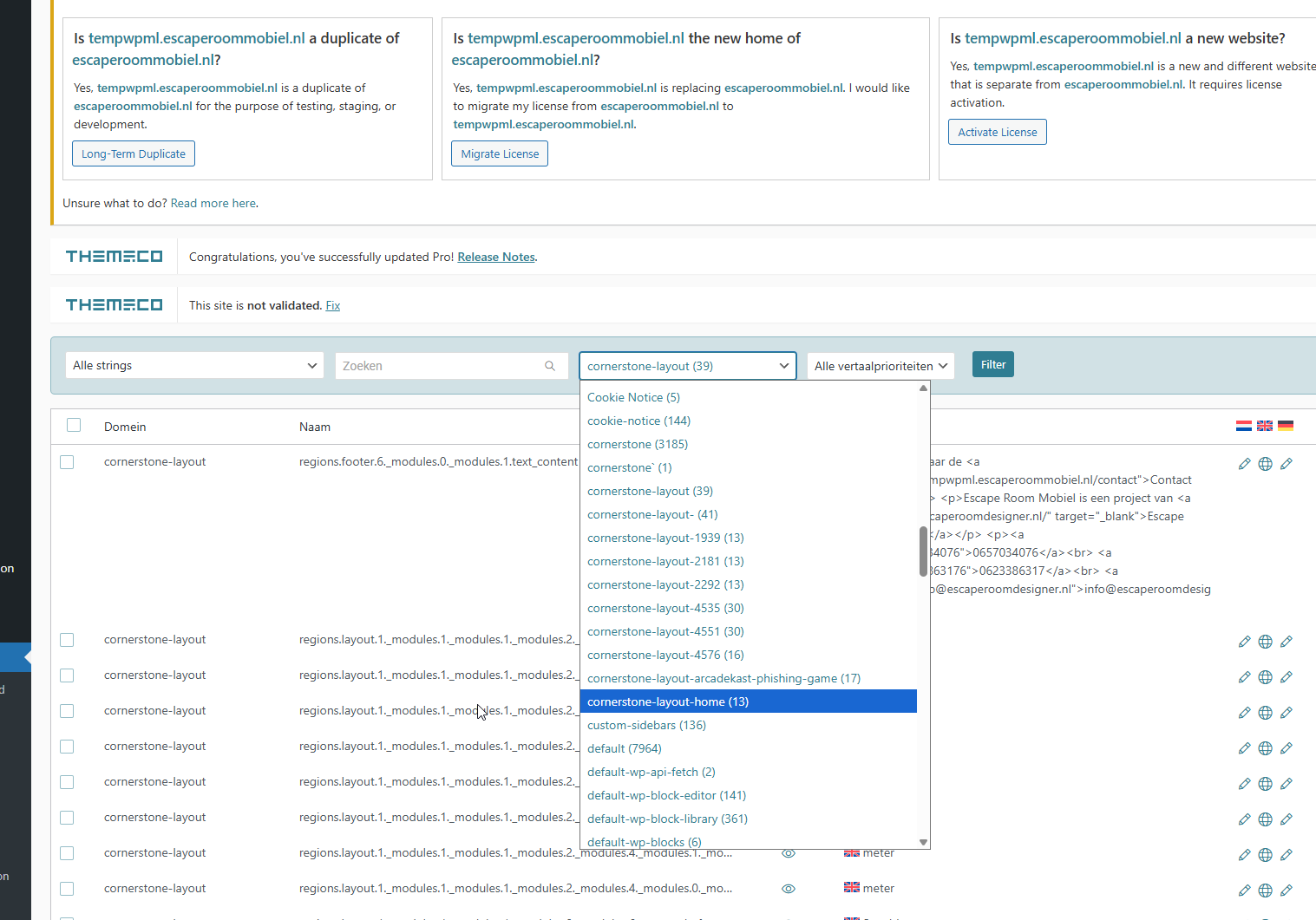Tick the checkbox of the footer text_content row
The width and height of the screenshot is (1316, 920).
click(67, 462)
